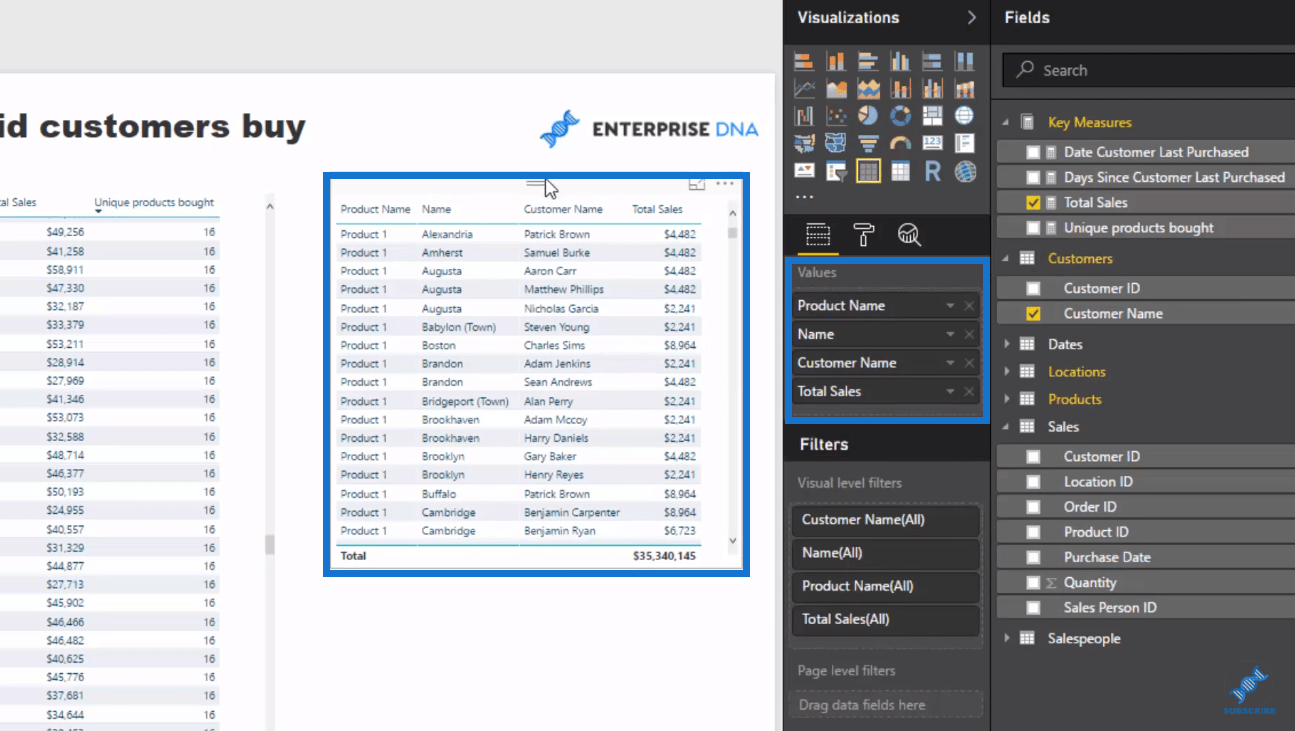Viewport: 1295px width, 731px height.
Task: Check the Sales Person ID field
Action: click(x=1034, y=607)
